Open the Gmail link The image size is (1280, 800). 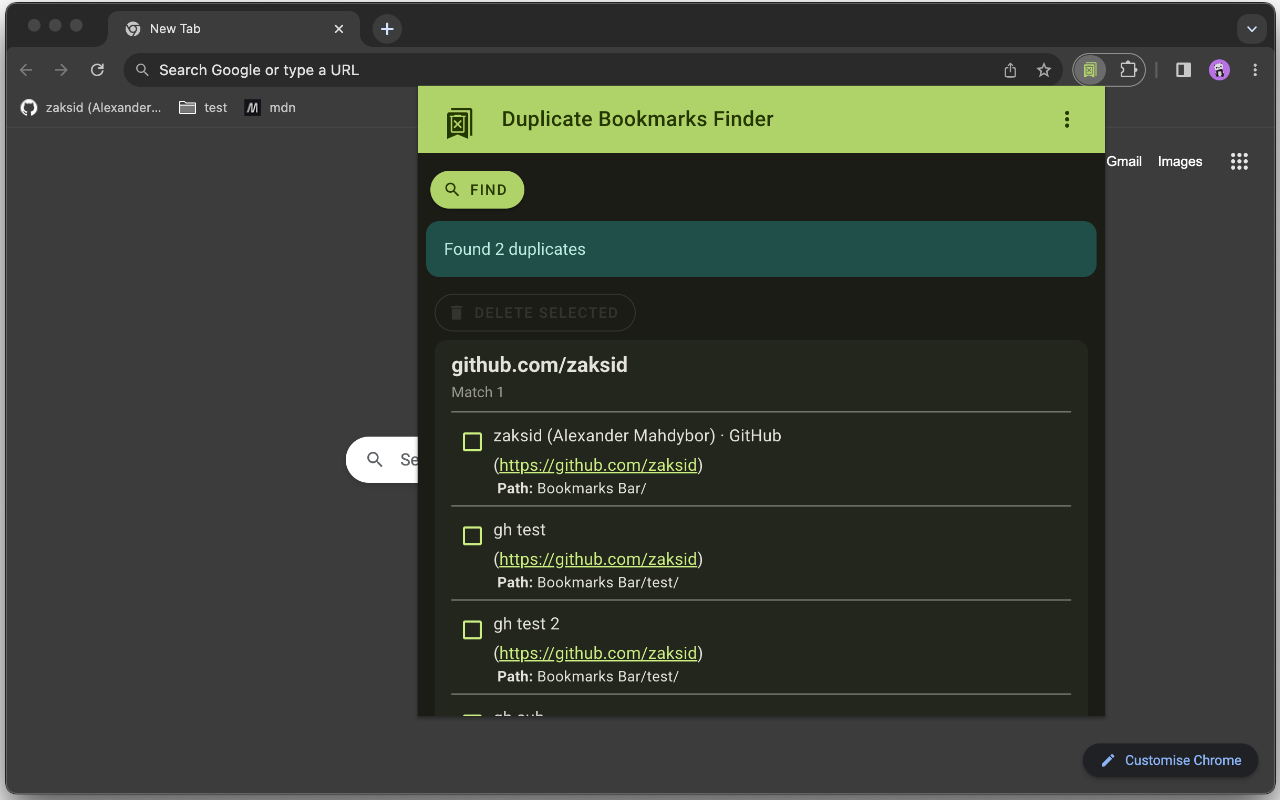pyautogui.click(x=1124, y=161)
